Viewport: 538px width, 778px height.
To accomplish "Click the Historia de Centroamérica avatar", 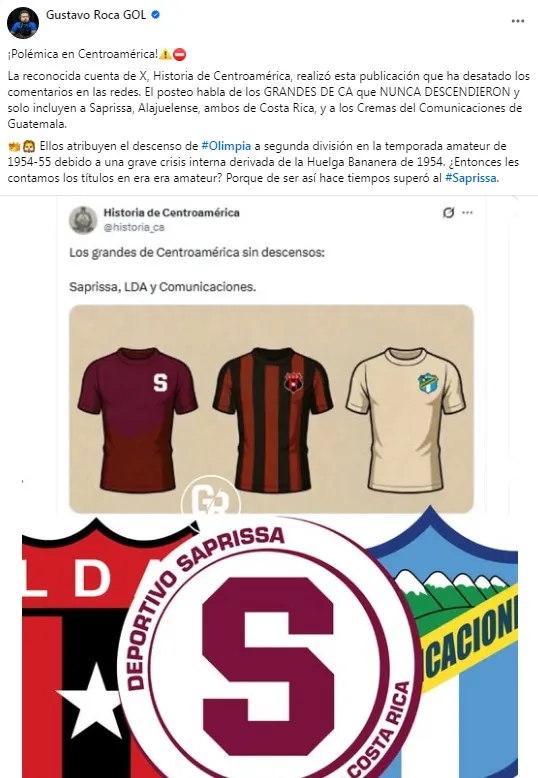I will [83, 220].
